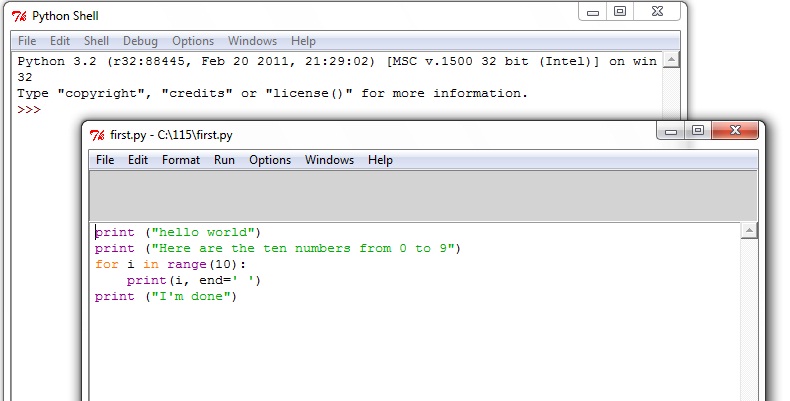
Task: Open File menu in Python Shell window
Action: [x=27, y=41]
